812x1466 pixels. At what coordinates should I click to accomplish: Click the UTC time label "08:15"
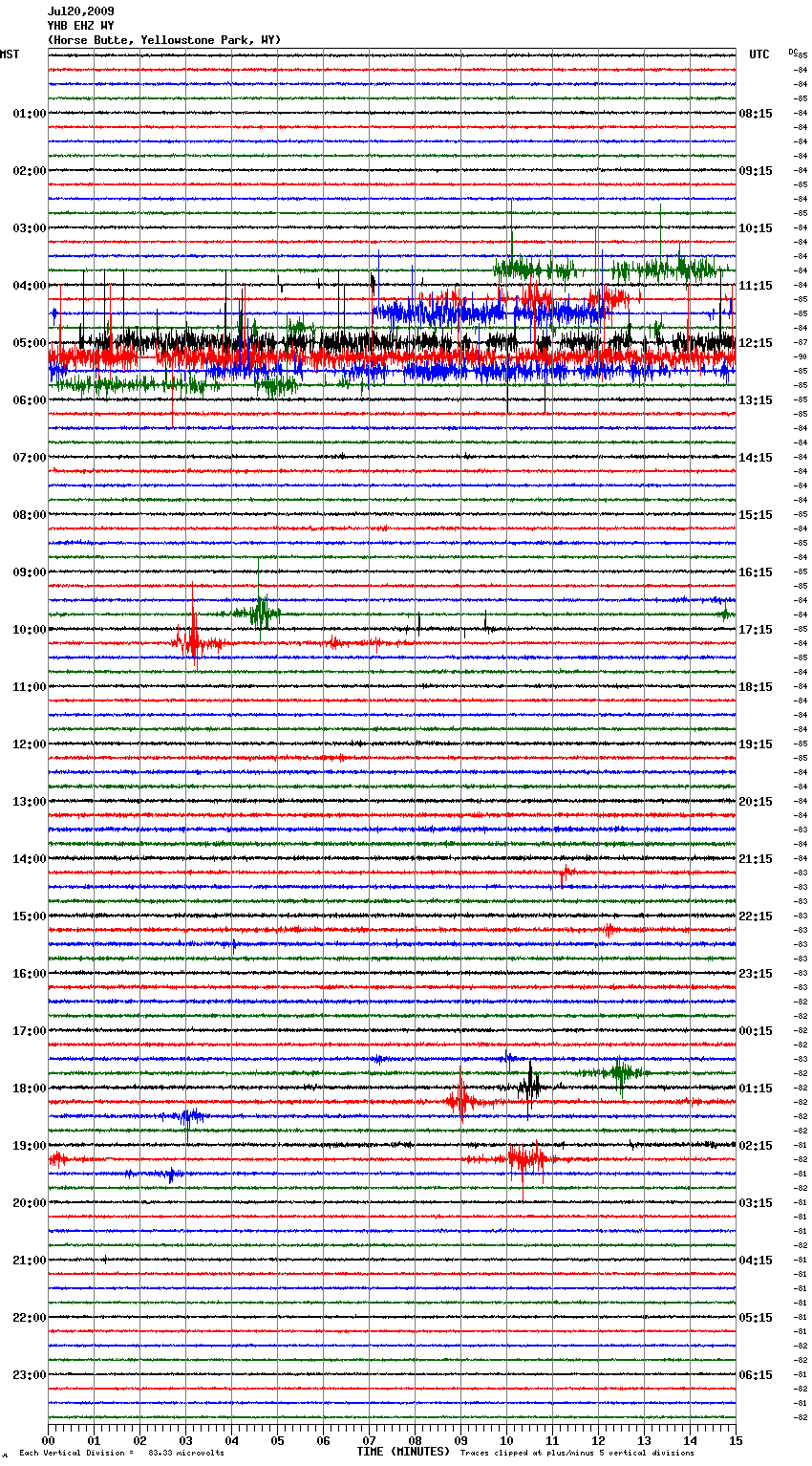click(756, 114)
